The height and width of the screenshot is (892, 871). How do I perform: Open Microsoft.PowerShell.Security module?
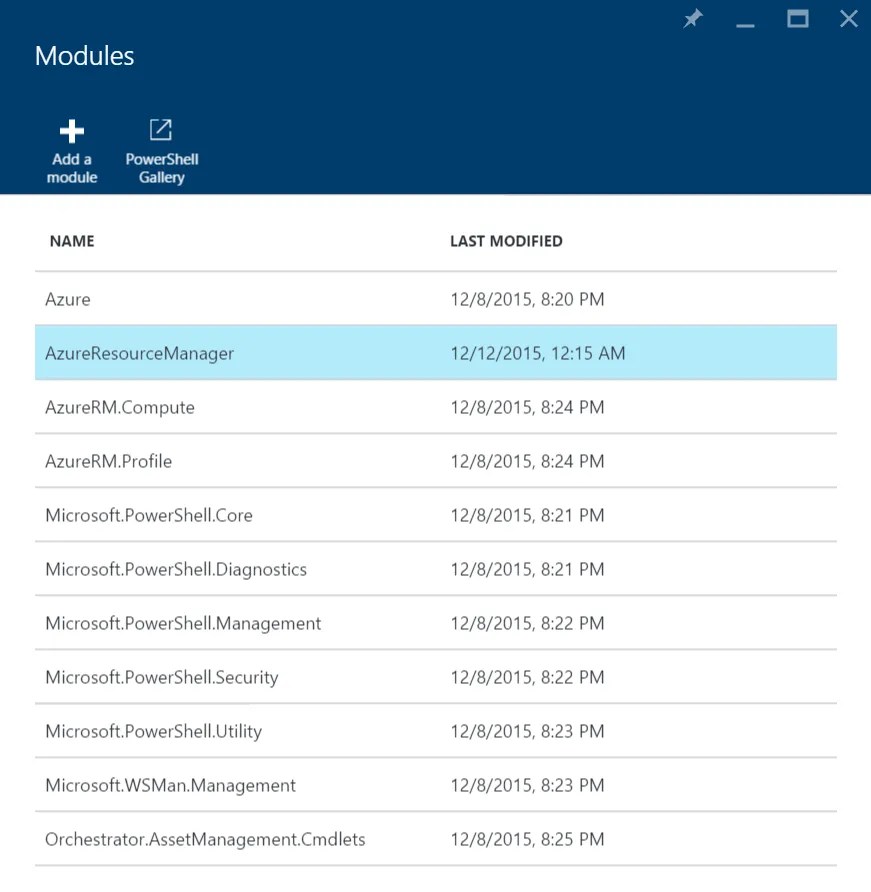tap(436, 677)
